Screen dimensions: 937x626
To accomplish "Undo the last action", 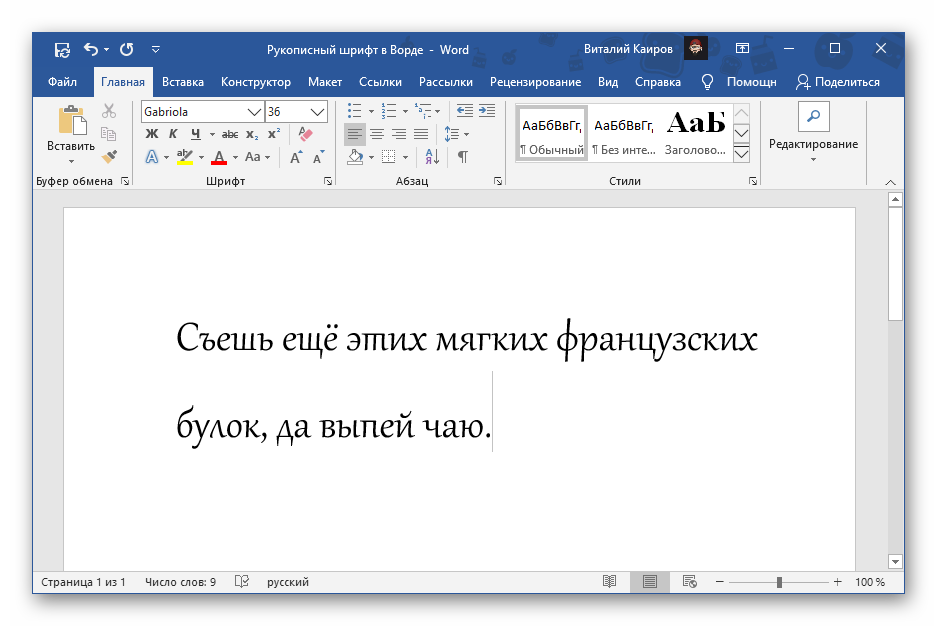I will tap(91, 49).
